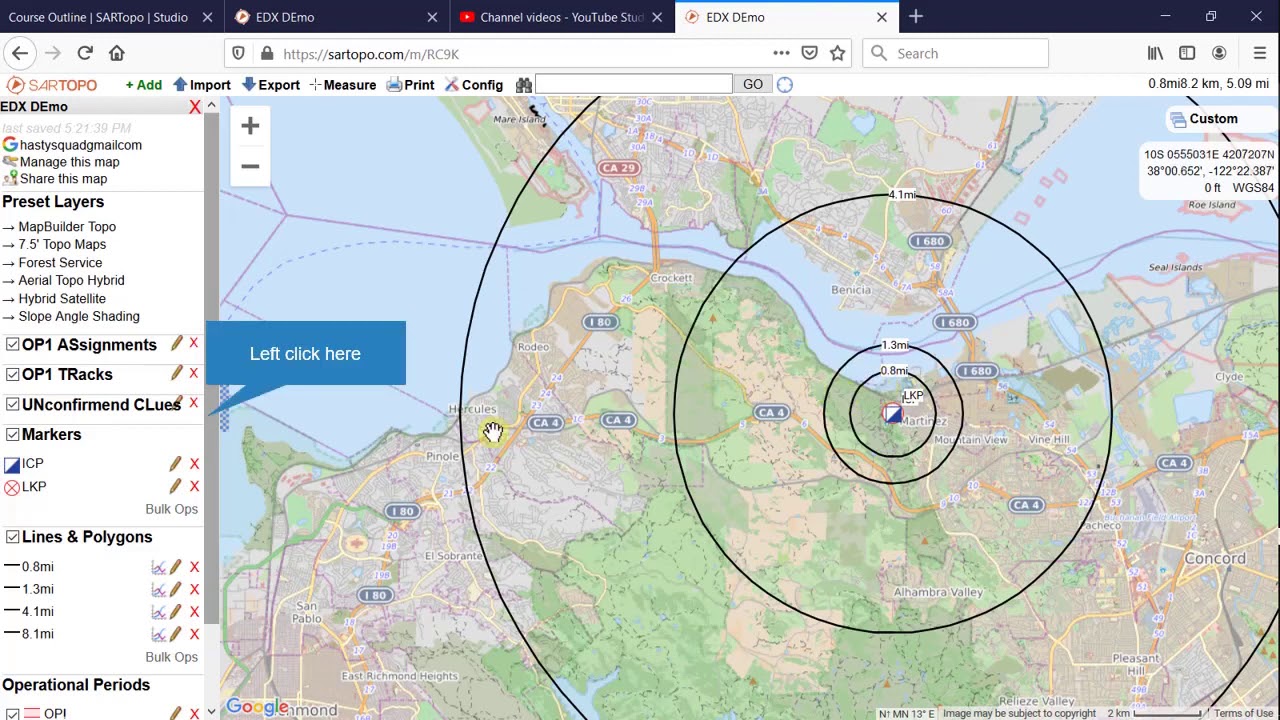
Task: Switch to Channel videos YouTube Studio tab
Action: [x=562, y=17]
